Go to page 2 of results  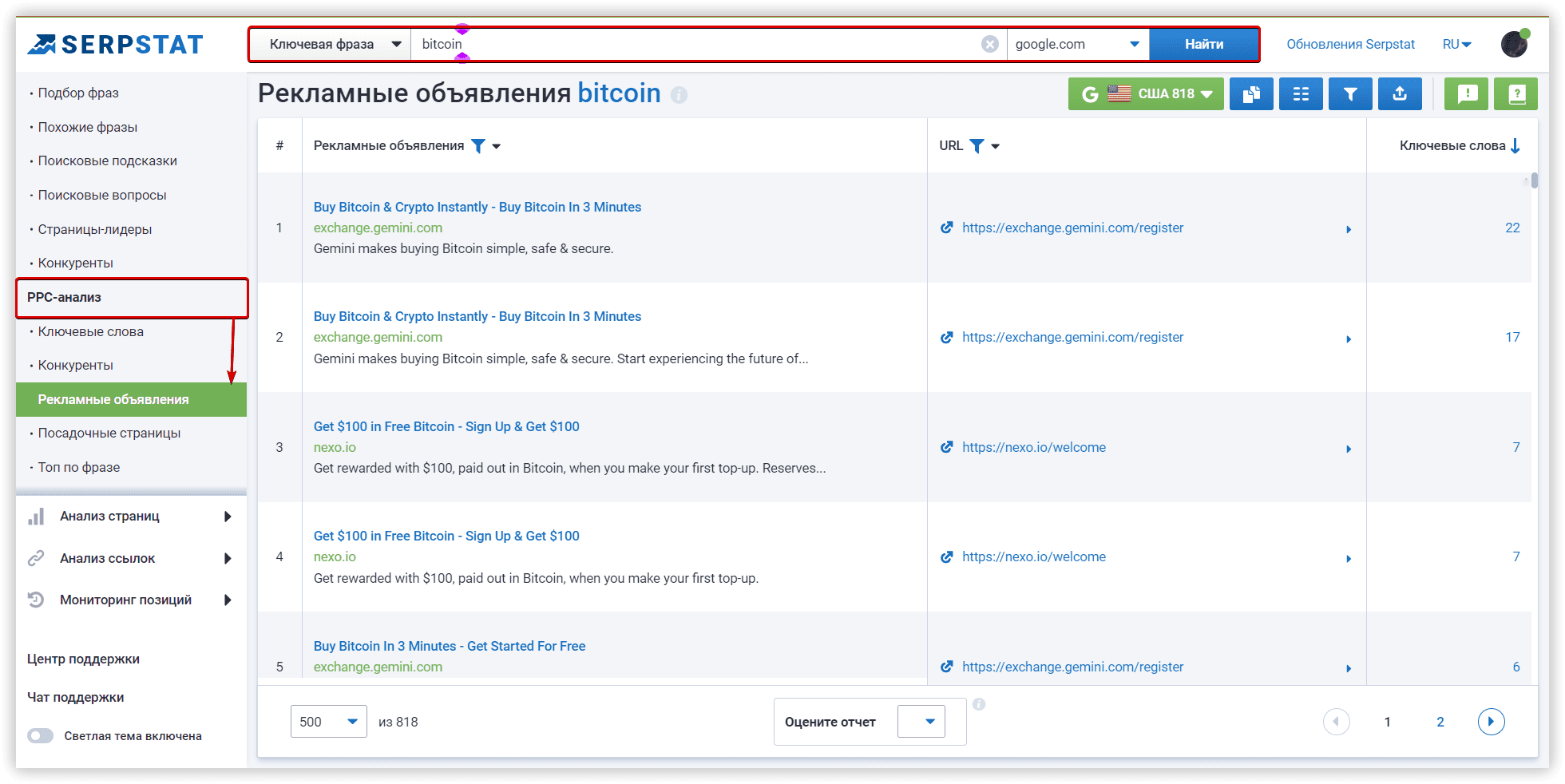1440,722
